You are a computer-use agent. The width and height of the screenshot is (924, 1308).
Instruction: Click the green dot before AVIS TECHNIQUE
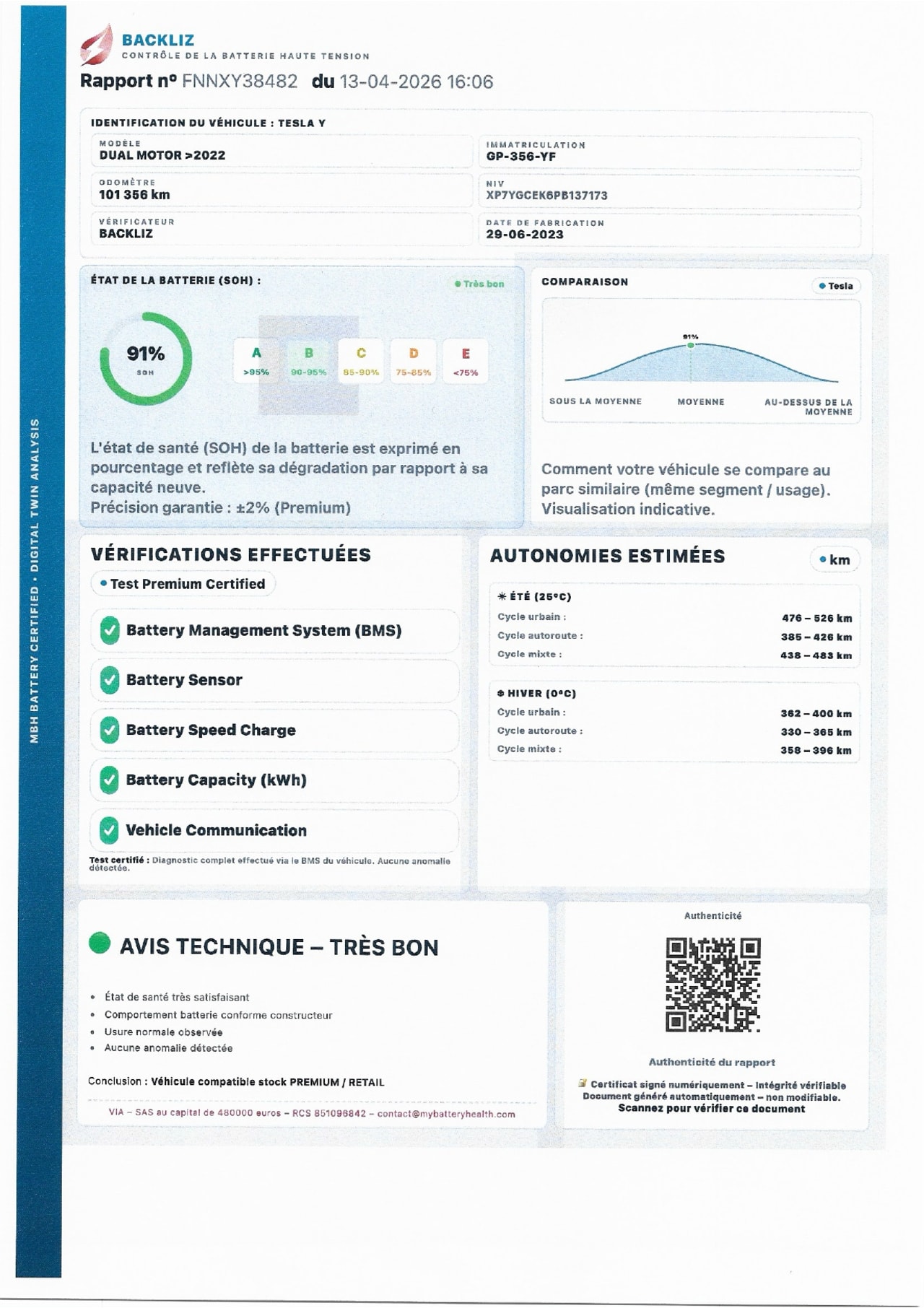coord(100,943)
